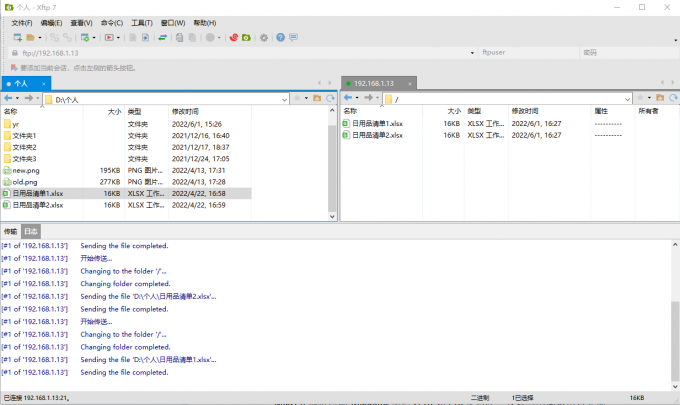This screenshot has height=405, width=680.
Task: Go back in remote pane
Action: [x=348, y=98]
